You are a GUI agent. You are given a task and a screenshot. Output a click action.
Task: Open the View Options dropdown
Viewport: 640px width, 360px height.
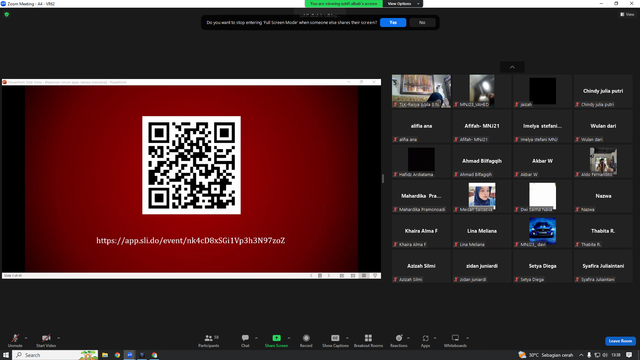coord(403,4)
